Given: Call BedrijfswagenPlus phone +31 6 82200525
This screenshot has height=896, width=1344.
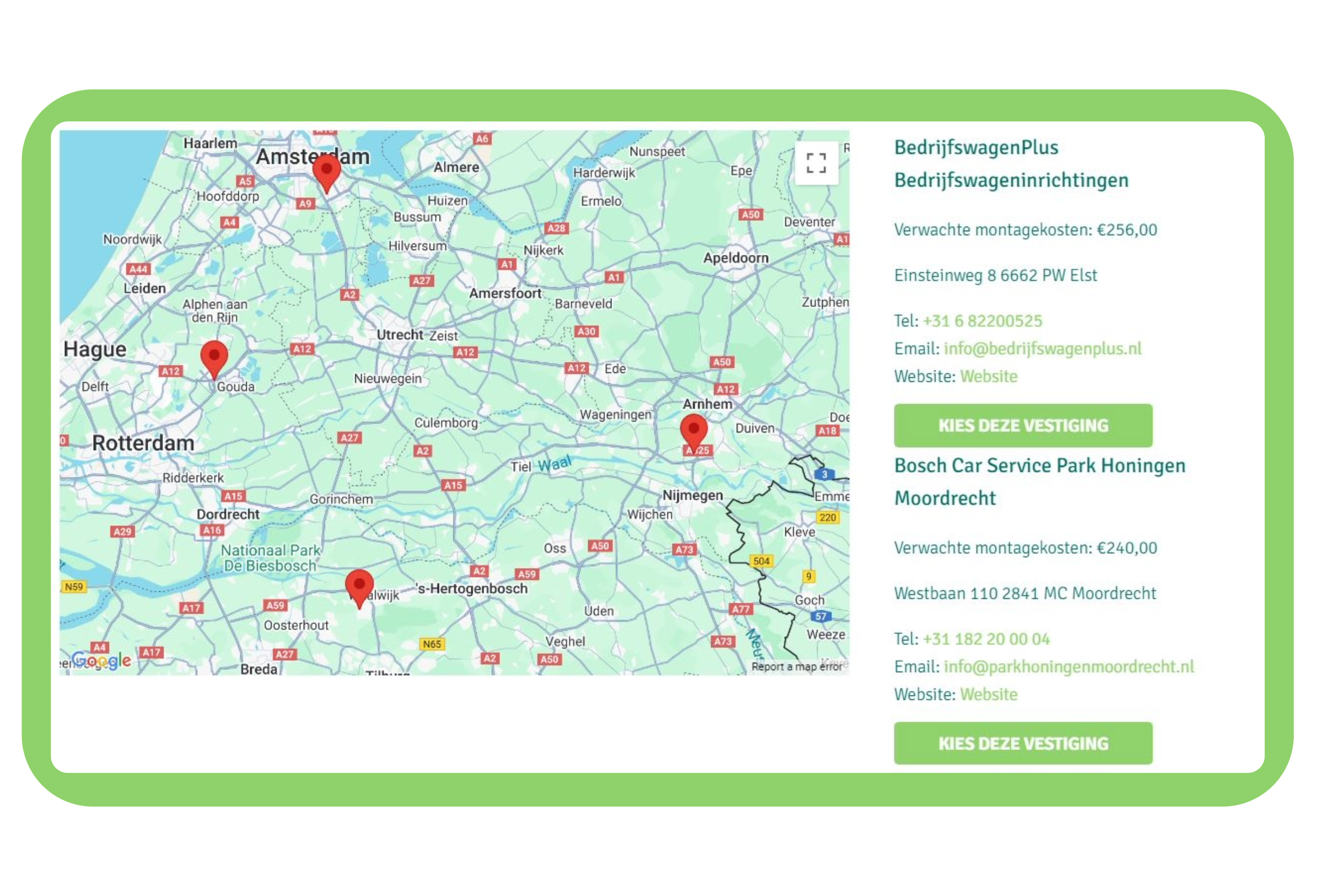Looking at the screenshot, I should click(982, 321).
